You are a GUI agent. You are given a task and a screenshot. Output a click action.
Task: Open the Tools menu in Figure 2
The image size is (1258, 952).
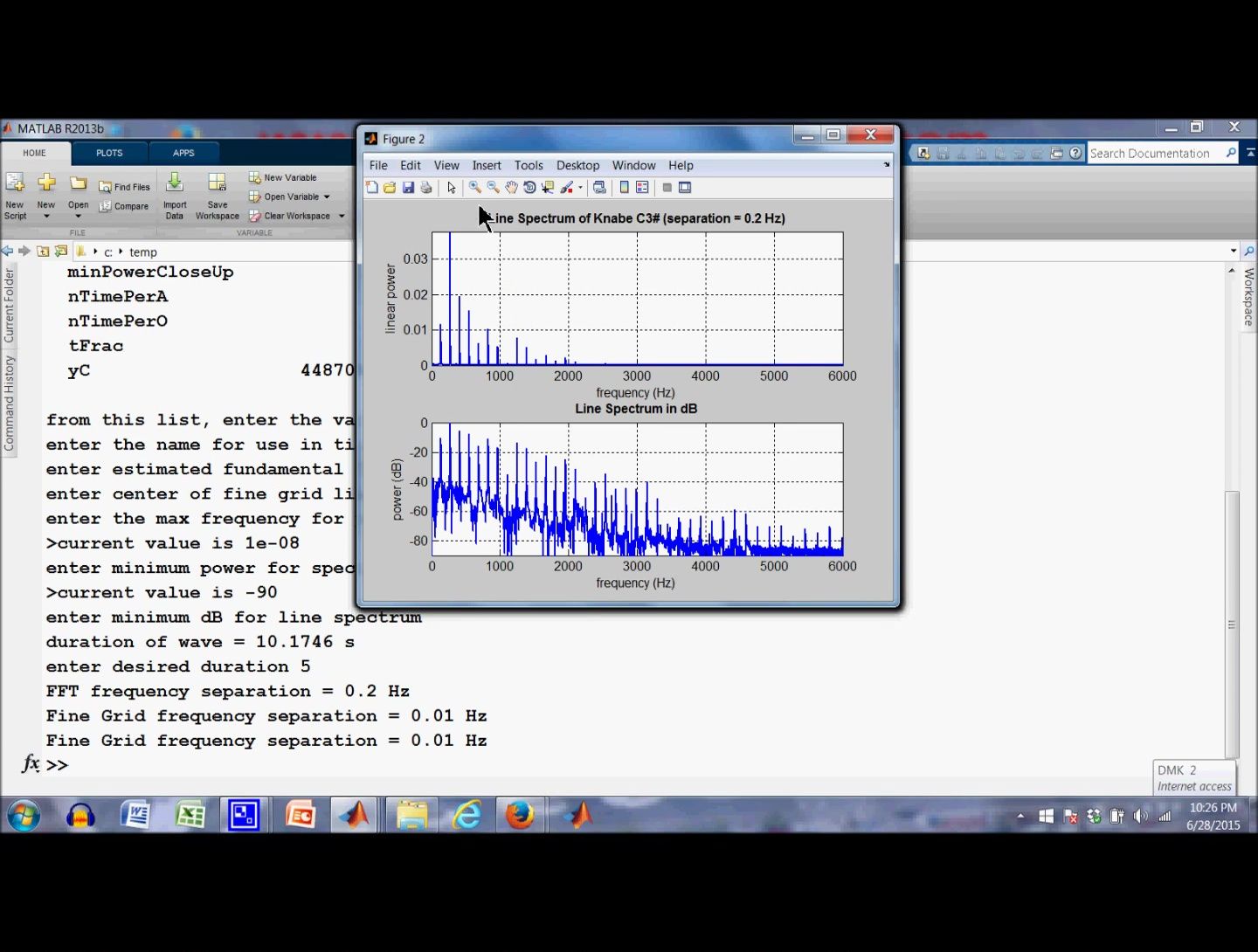pos(529,165)
